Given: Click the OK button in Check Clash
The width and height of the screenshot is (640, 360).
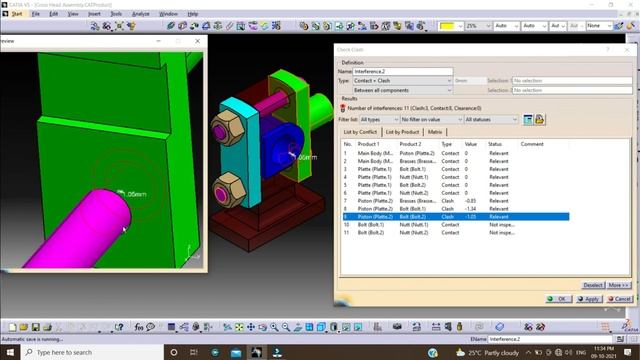Looking at the screenshot, I should click(558, 299).
